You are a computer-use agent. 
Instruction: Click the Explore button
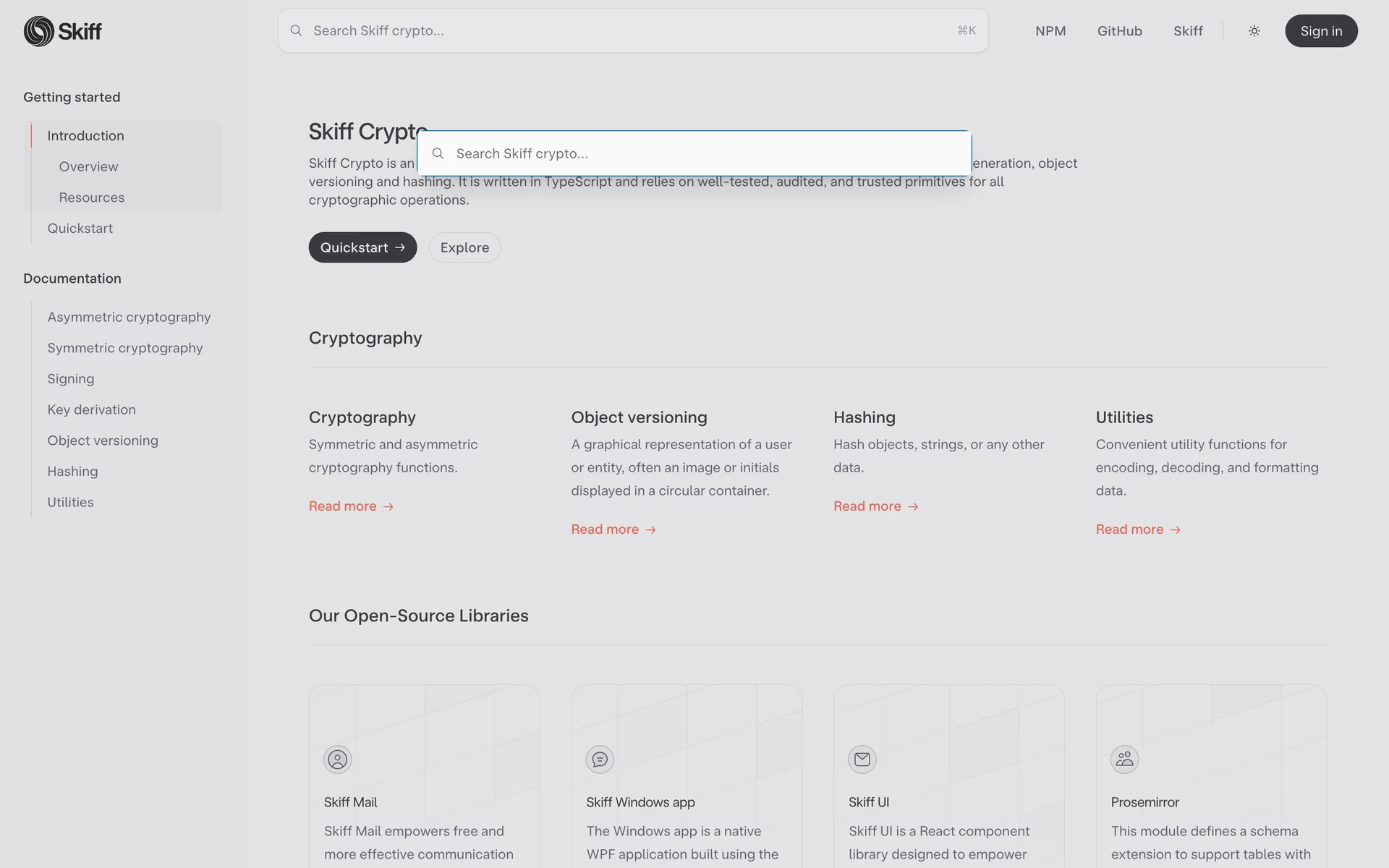pyautogui.click(x=464, y=247)
